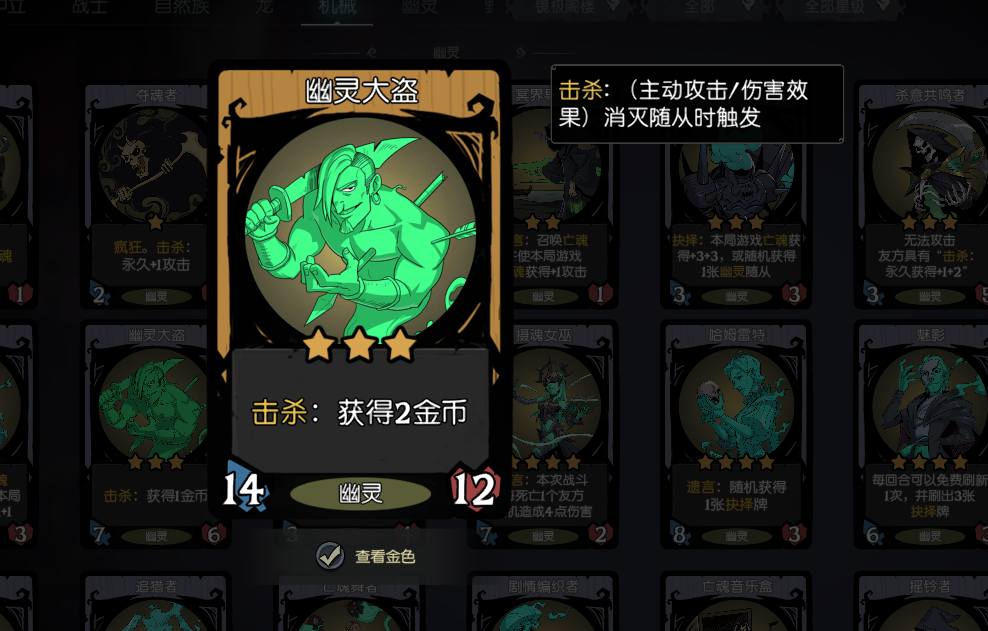Click the 击杀 keyword tooltip box
The width and height of the screenshot is (988, 631).
(x=697, y=104)
